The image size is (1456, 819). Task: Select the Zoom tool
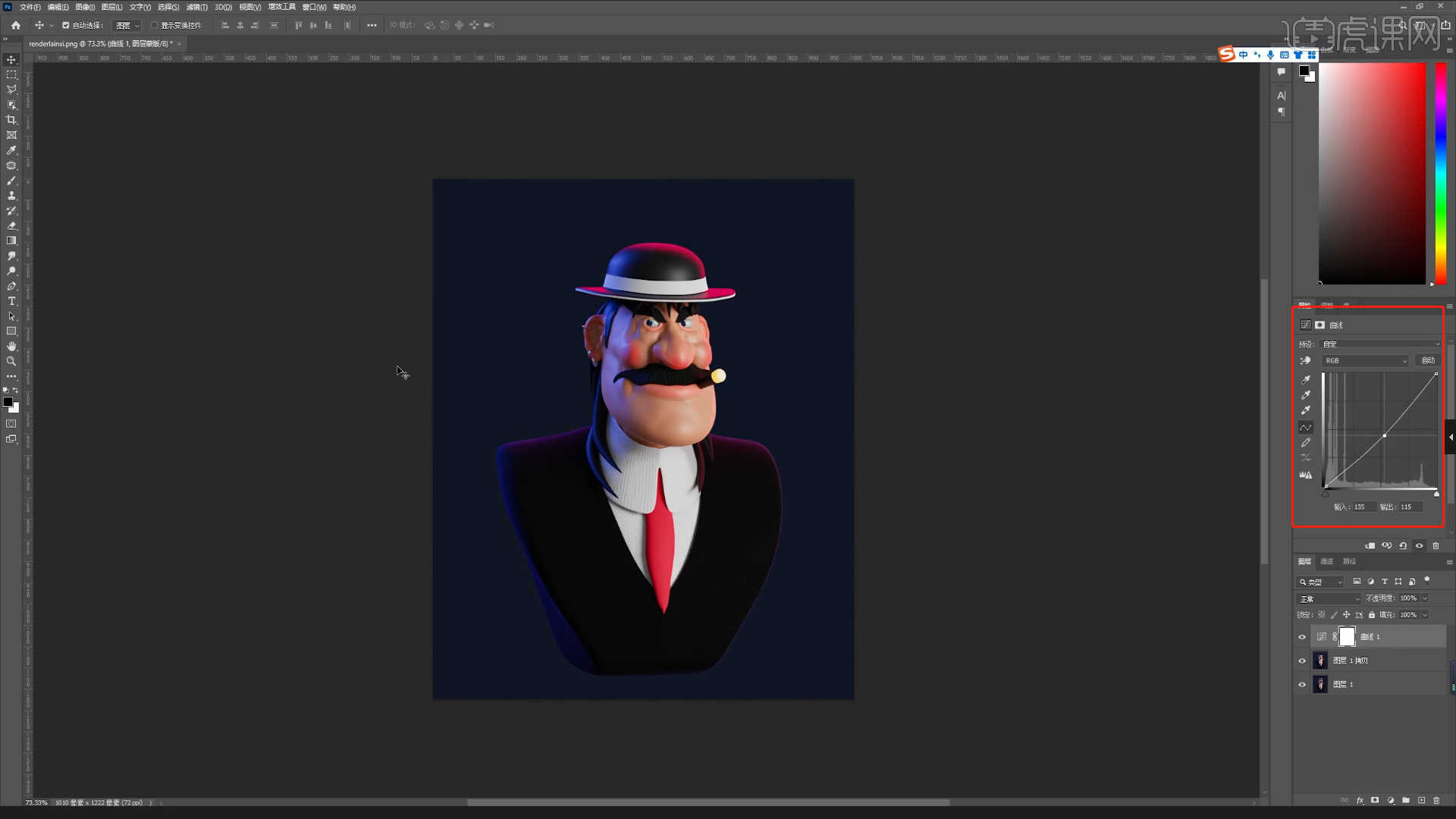pyautogui.click(x=11, y=362)
